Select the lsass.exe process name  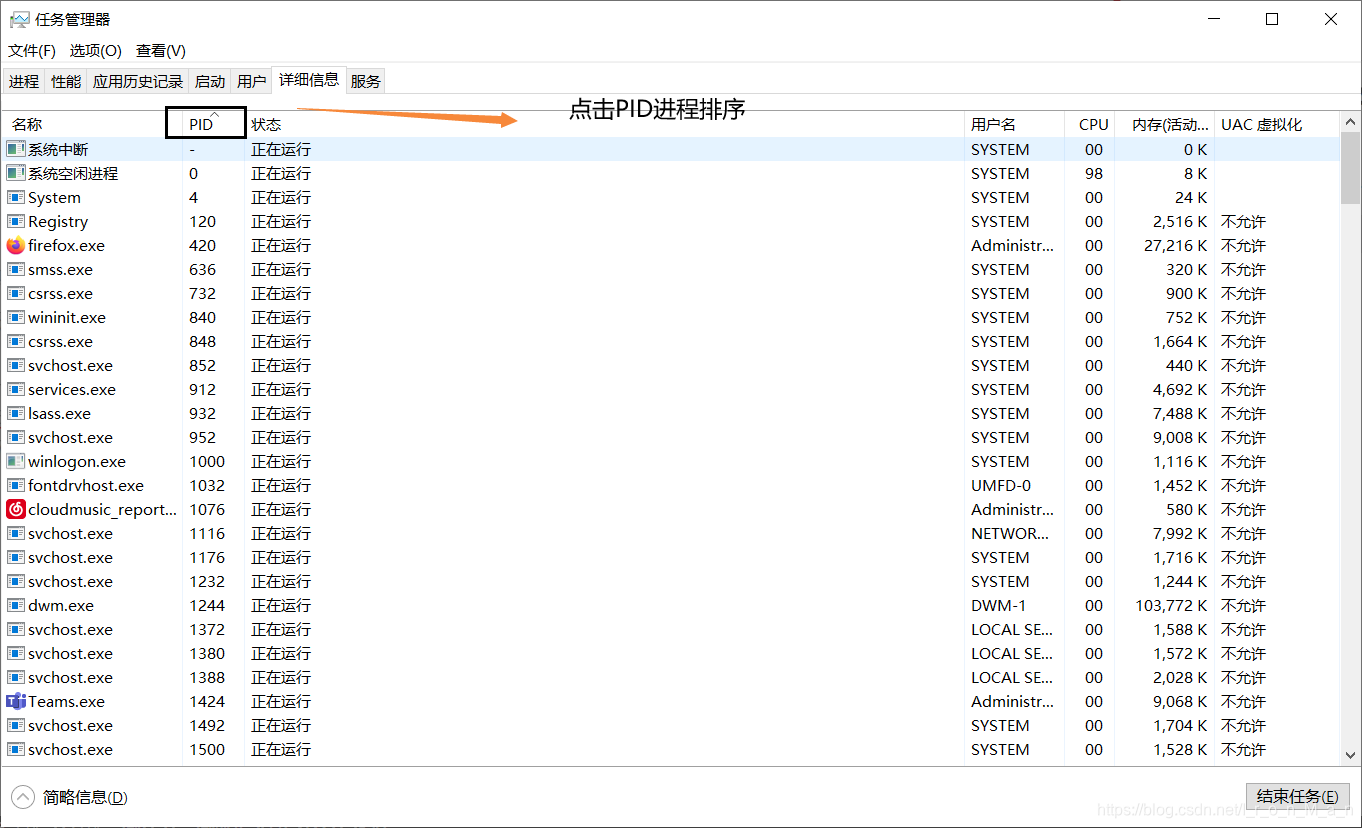pos(59,413)
